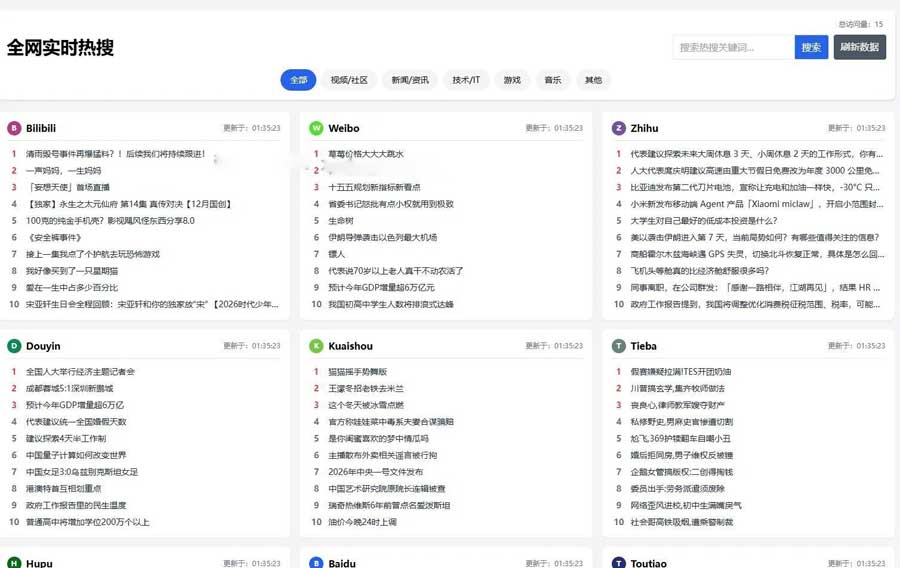Click the Tieba panel 更新于 timestamp
This screenshot has height=568, width=900.
pos(856,345)
